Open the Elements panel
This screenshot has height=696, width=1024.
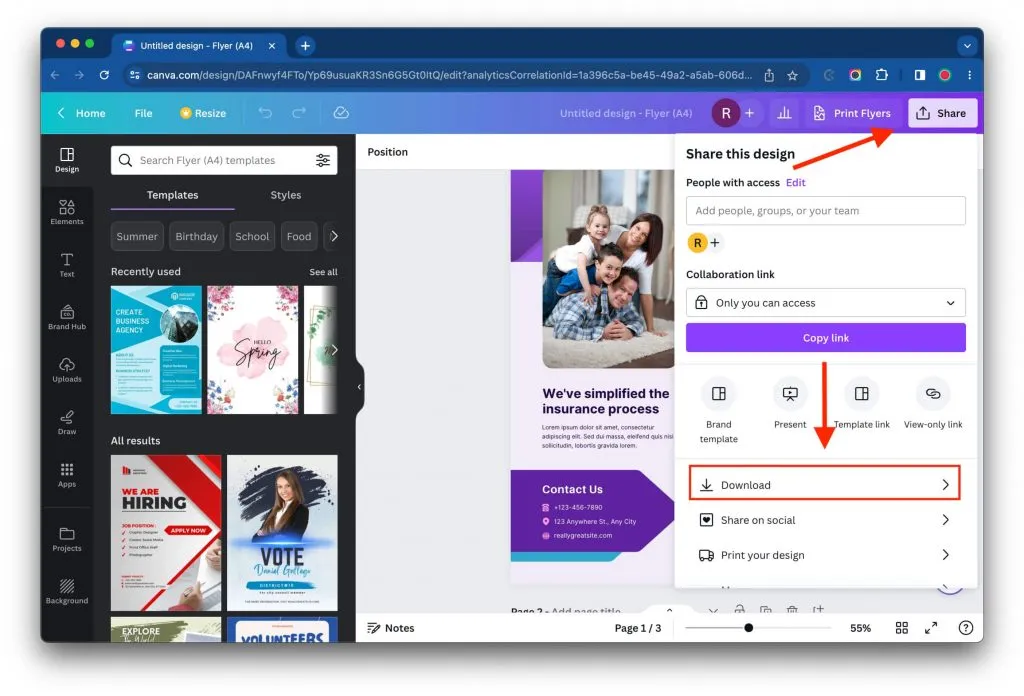pos(67,212)
